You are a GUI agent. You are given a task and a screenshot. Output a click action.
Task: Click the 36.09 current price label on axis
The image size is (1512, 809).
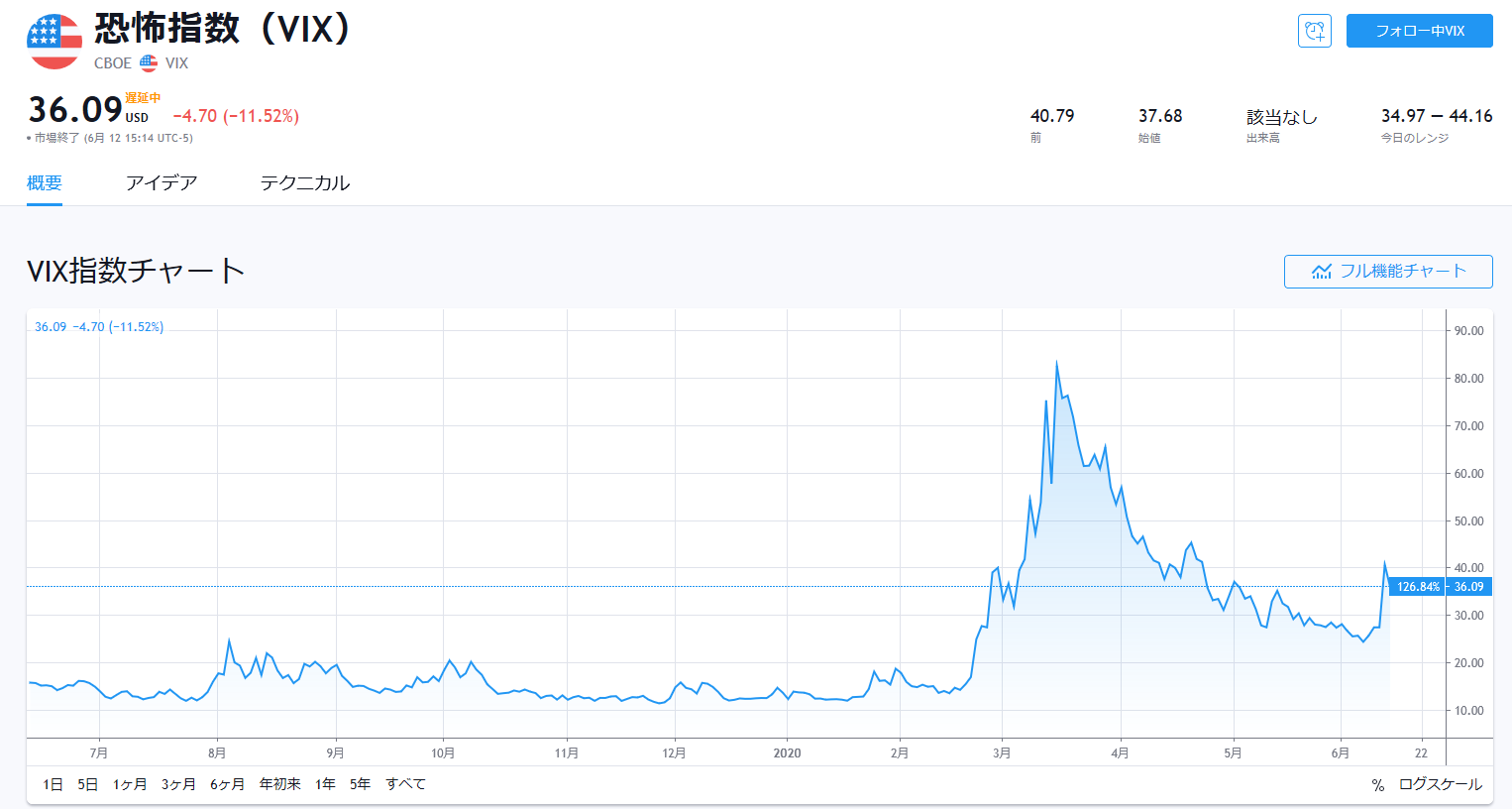click(x=1468, y=587)
